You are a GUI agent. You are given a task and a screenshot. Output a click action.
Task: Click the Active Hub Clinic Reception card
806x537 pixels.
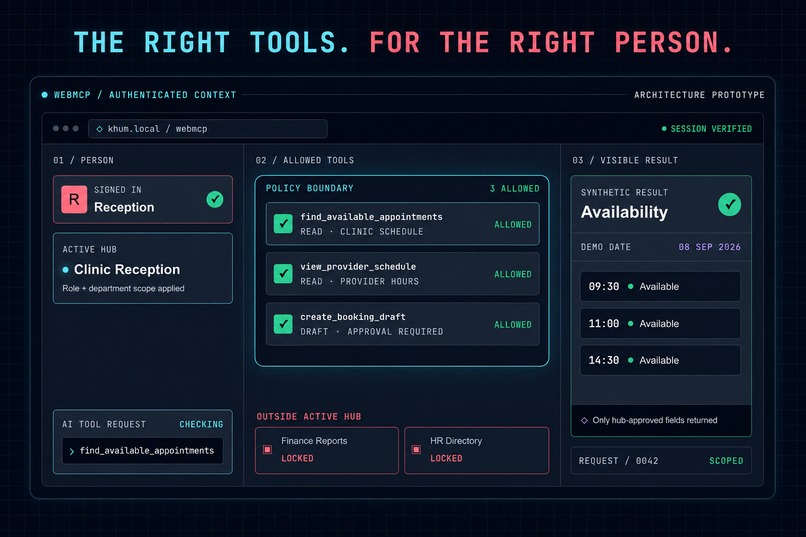(x=143, y=268)
